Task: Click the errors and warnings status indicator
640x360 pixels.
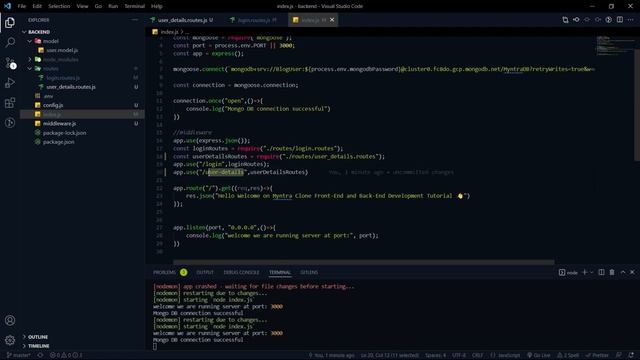Action: [66, 355]
